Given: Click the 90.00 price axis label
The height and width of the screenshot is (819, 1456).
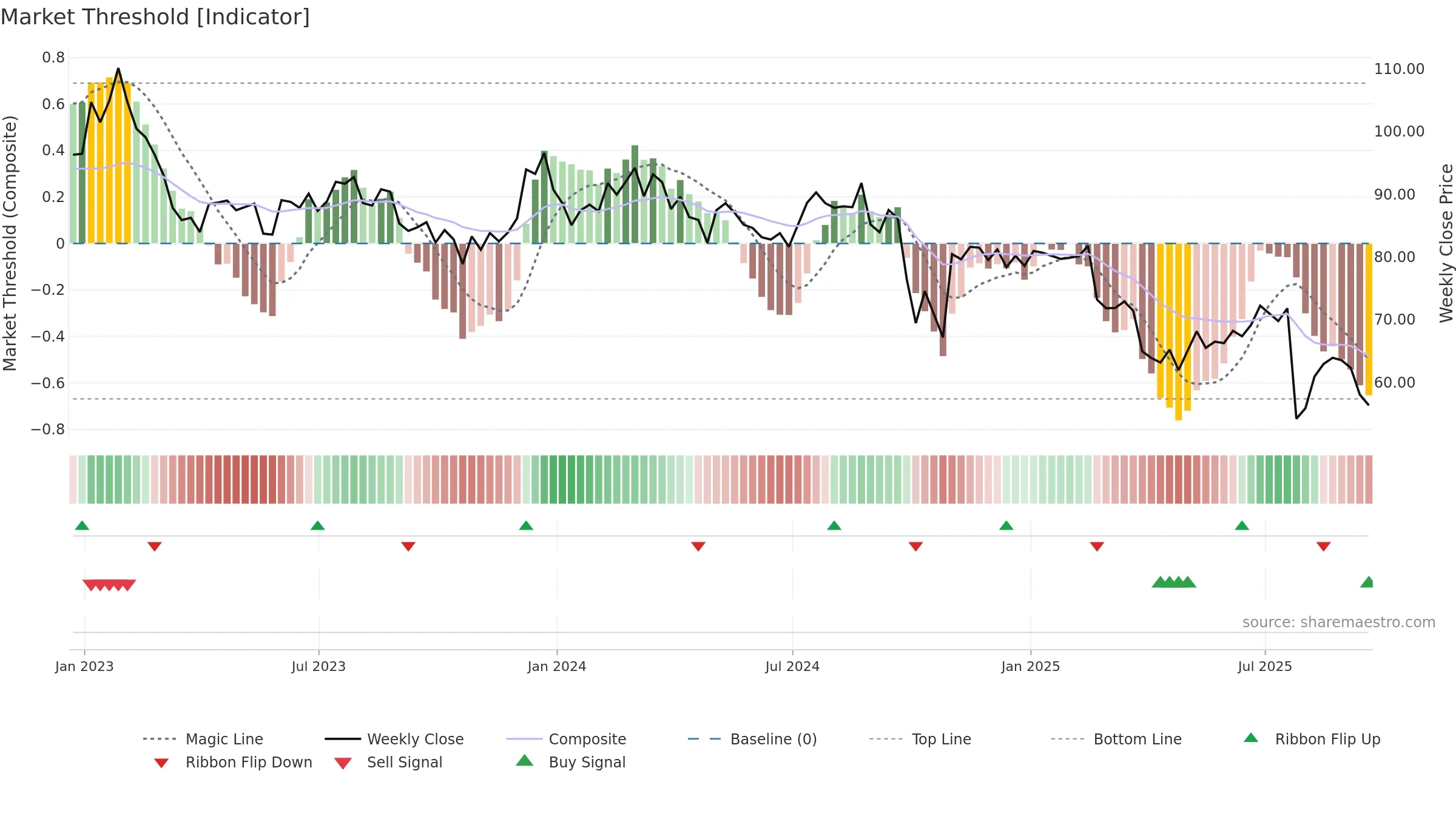Looking at the screenshot, I should pos(1395,195).
